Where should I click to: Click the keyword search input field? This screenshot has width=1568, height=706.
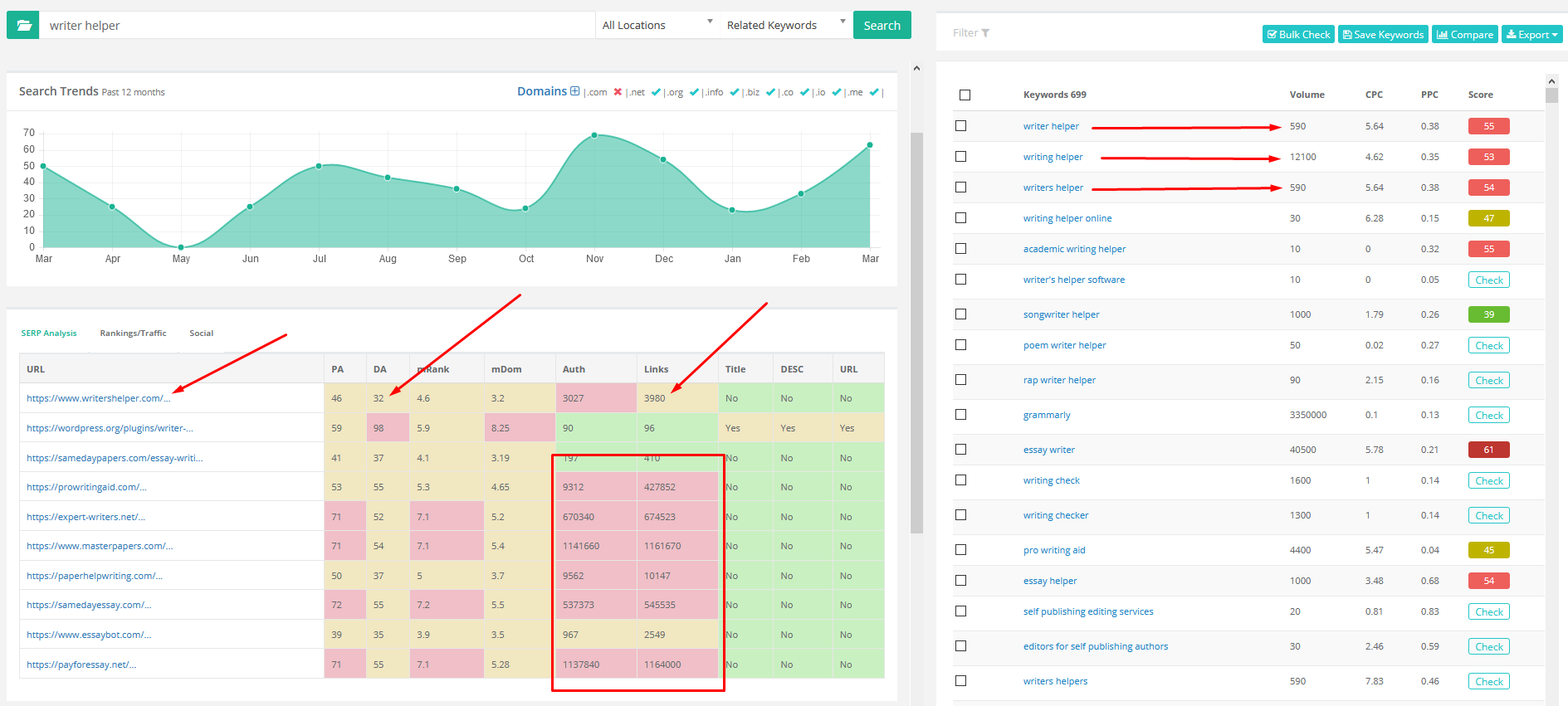317,25
